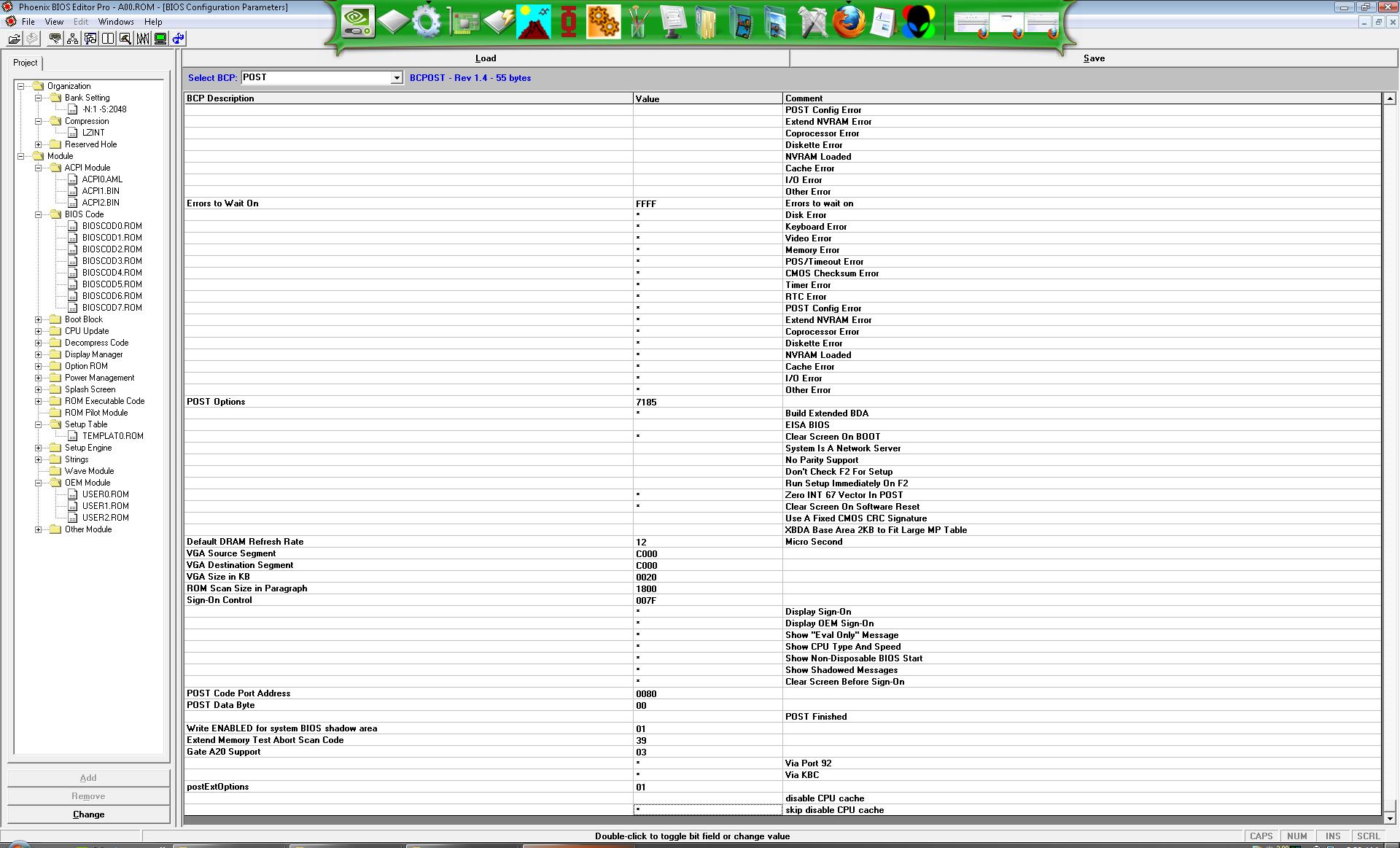Click the white diamond dock icon

[x=393, y=22]
